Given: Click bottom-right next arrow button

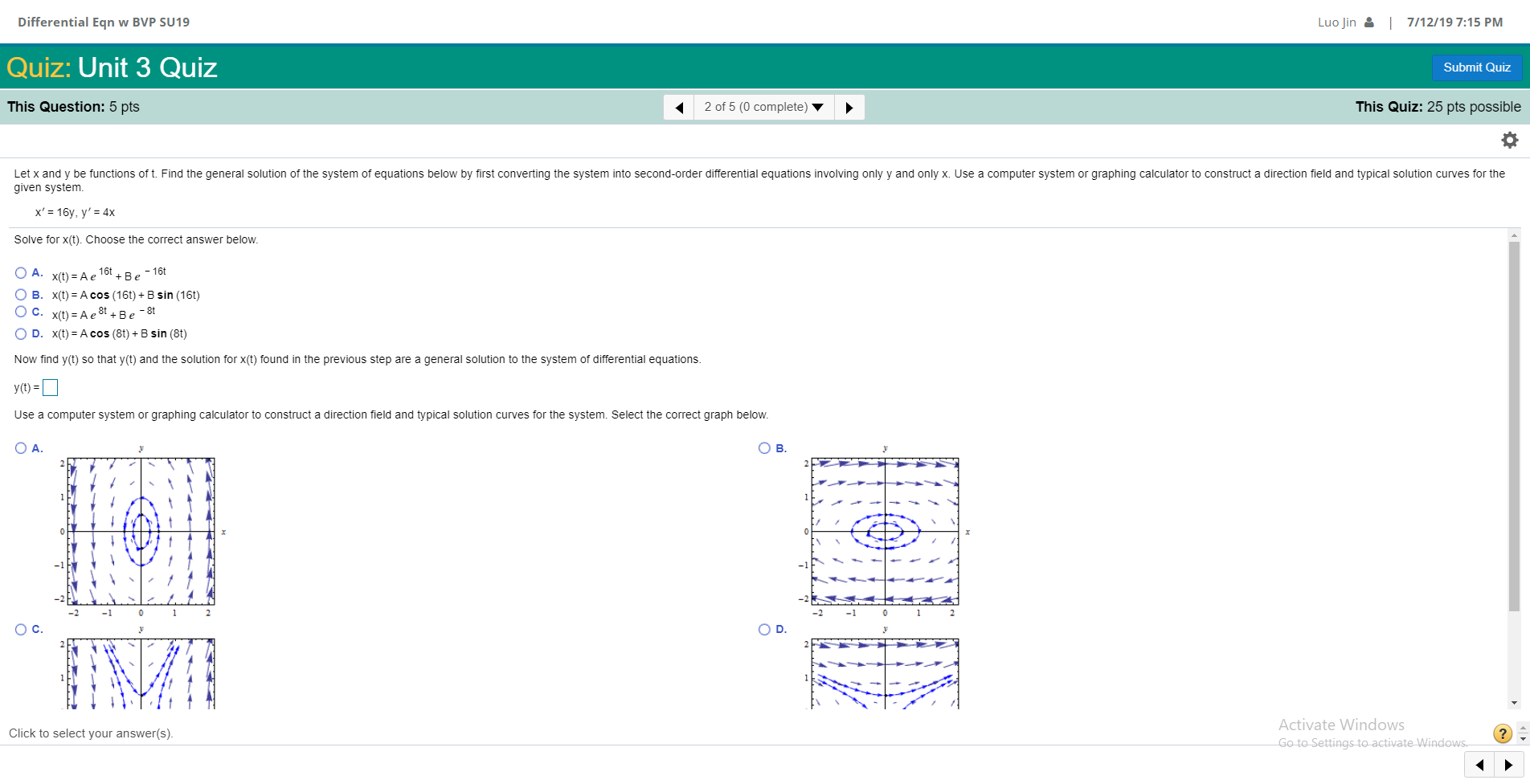Looking at the screenshot, I should (1508, 765).
